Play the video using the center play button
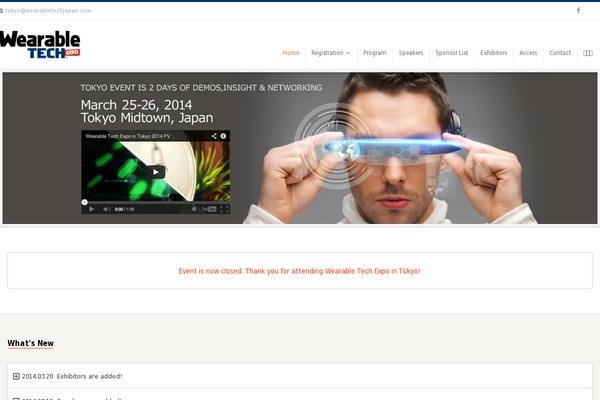This screenshot has width=600, height=400. 155,172
